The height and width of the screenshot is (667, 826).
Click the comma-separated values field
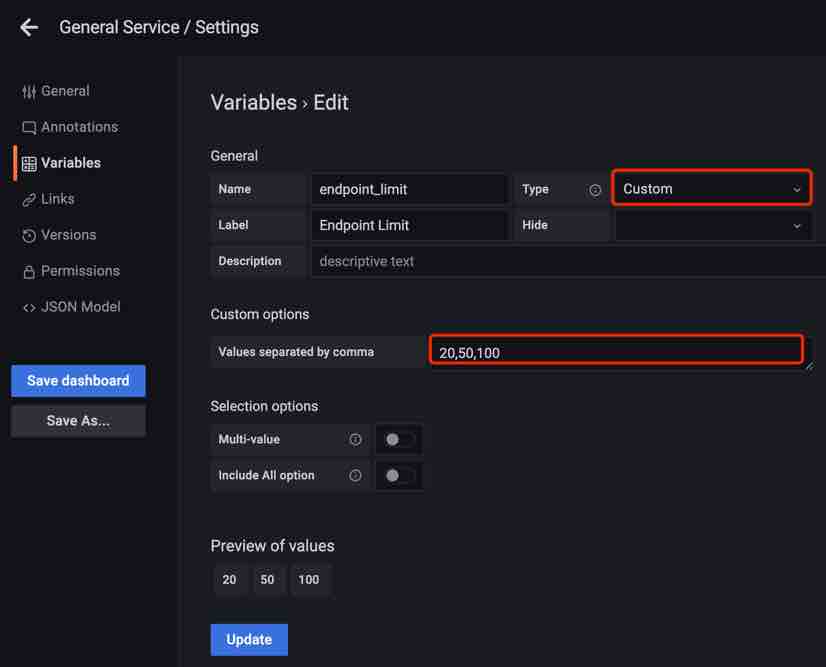click(617, 352)
